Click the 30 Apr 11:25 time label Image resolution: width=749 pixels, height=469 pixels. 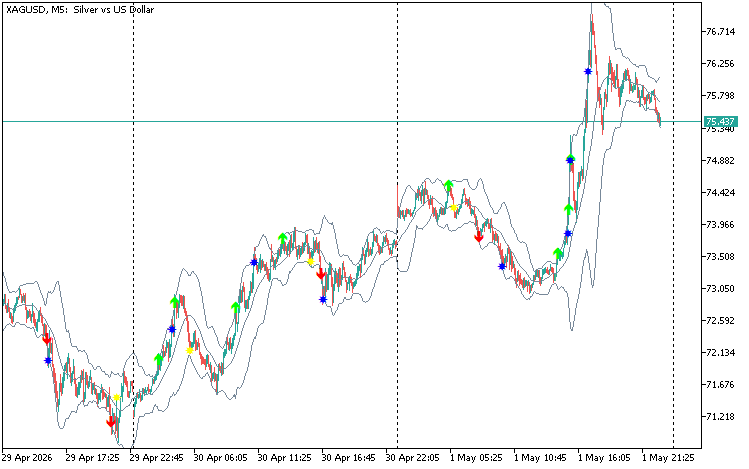(284, 458)
